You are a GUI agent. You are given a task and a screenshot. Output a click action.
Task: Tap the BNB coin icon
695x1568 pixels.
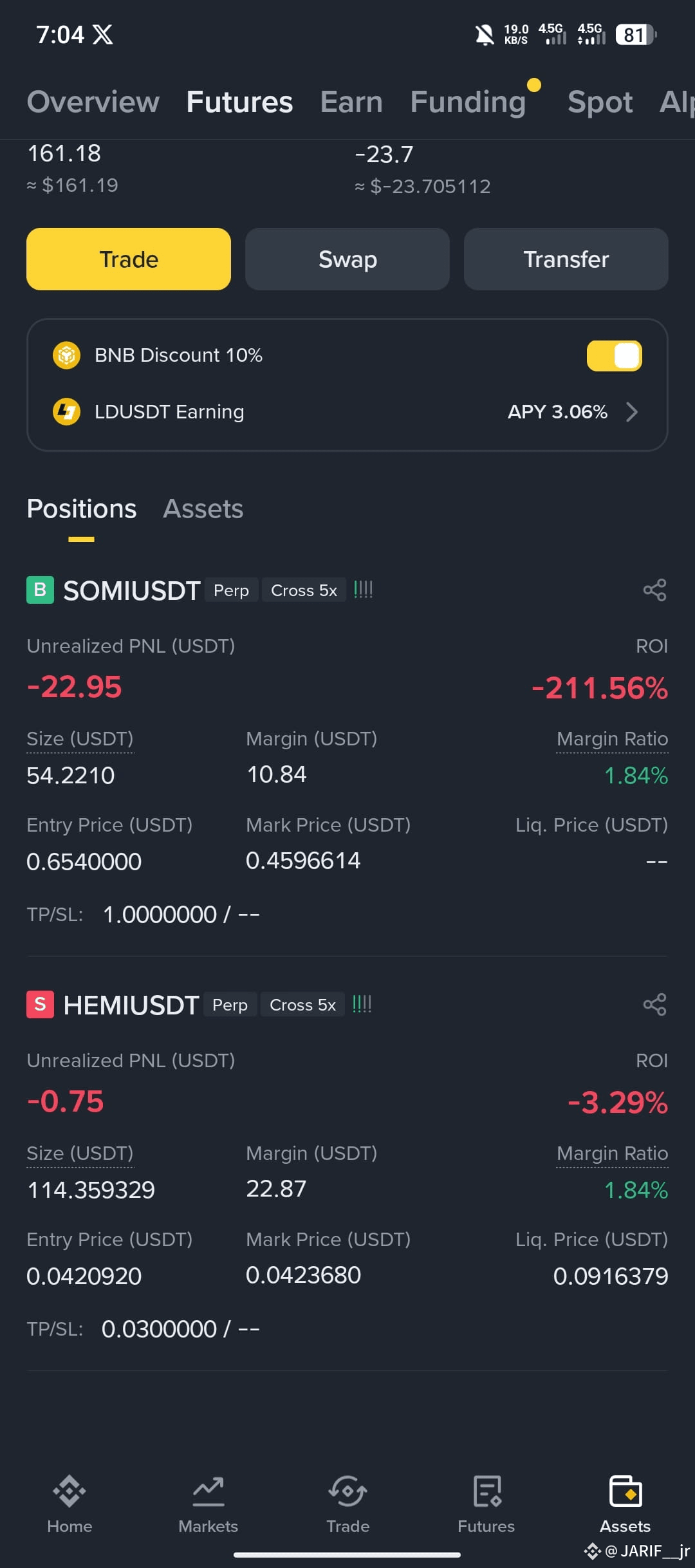(x=66, y=355)
